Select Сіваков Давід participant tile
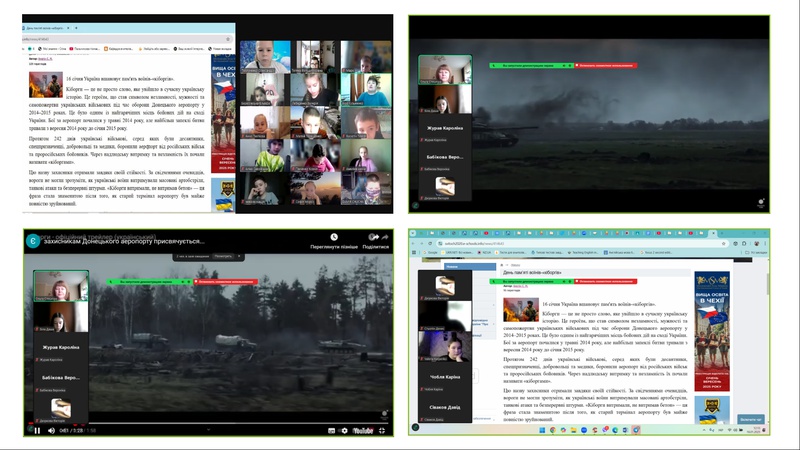800x450 pixels. click(x=445, y=407)
